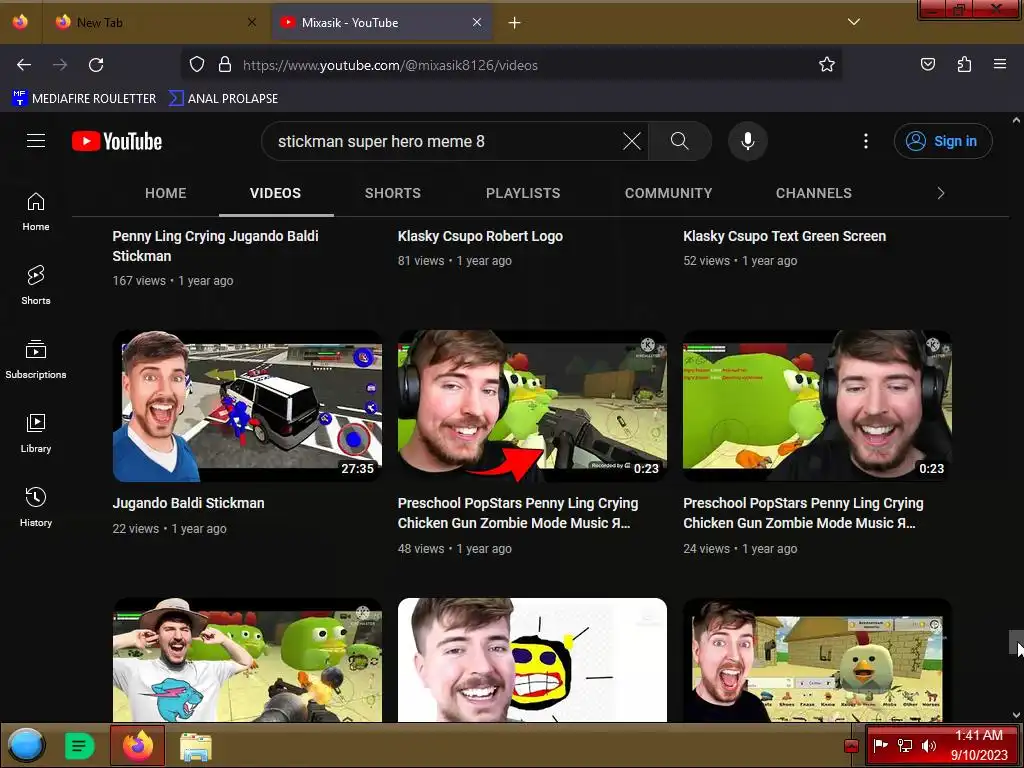This screenshot has width=1024, height=768.
Task: Go back with the browser back arrow
Action: (24, 65)
